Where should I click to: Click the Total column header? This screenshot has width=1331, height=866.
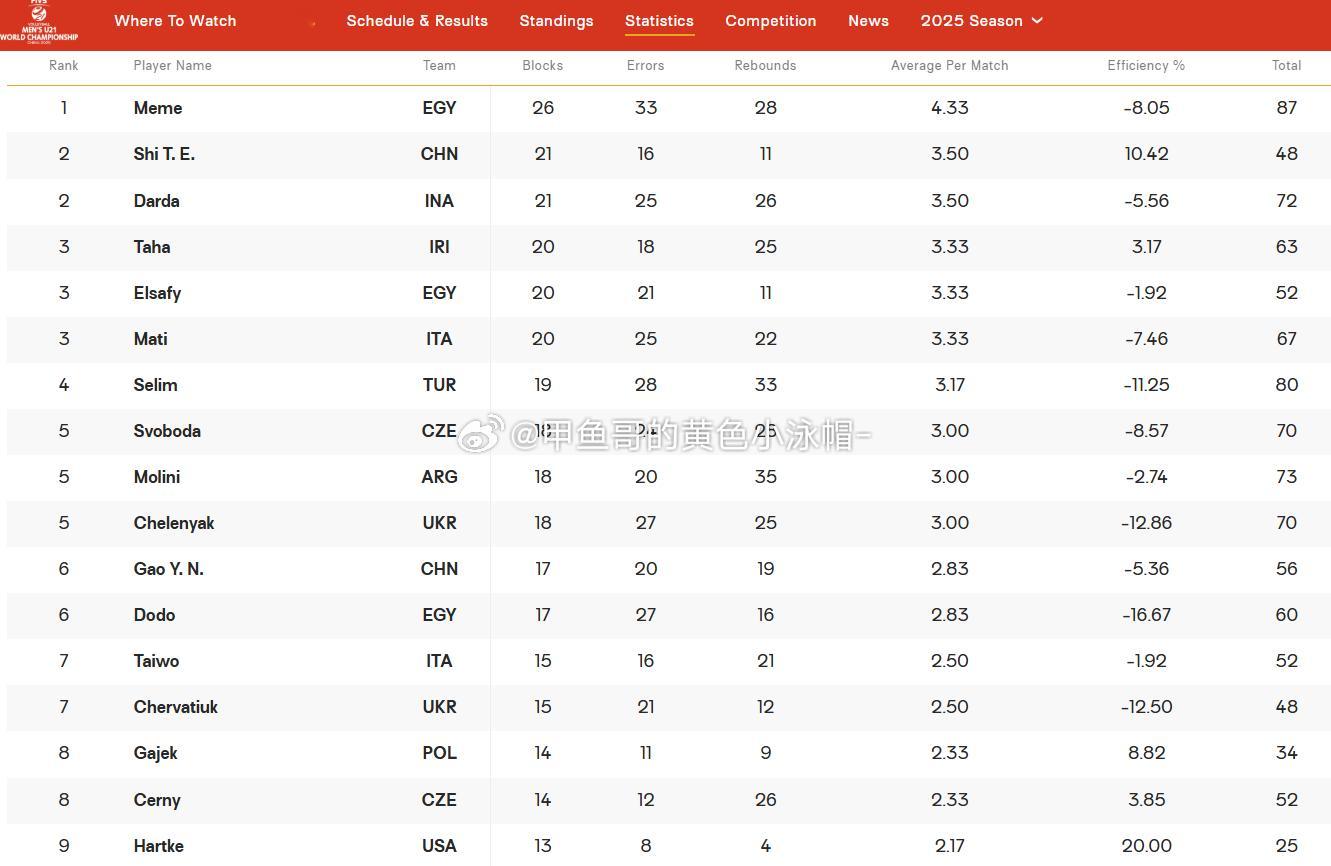tap(1286, 66)
